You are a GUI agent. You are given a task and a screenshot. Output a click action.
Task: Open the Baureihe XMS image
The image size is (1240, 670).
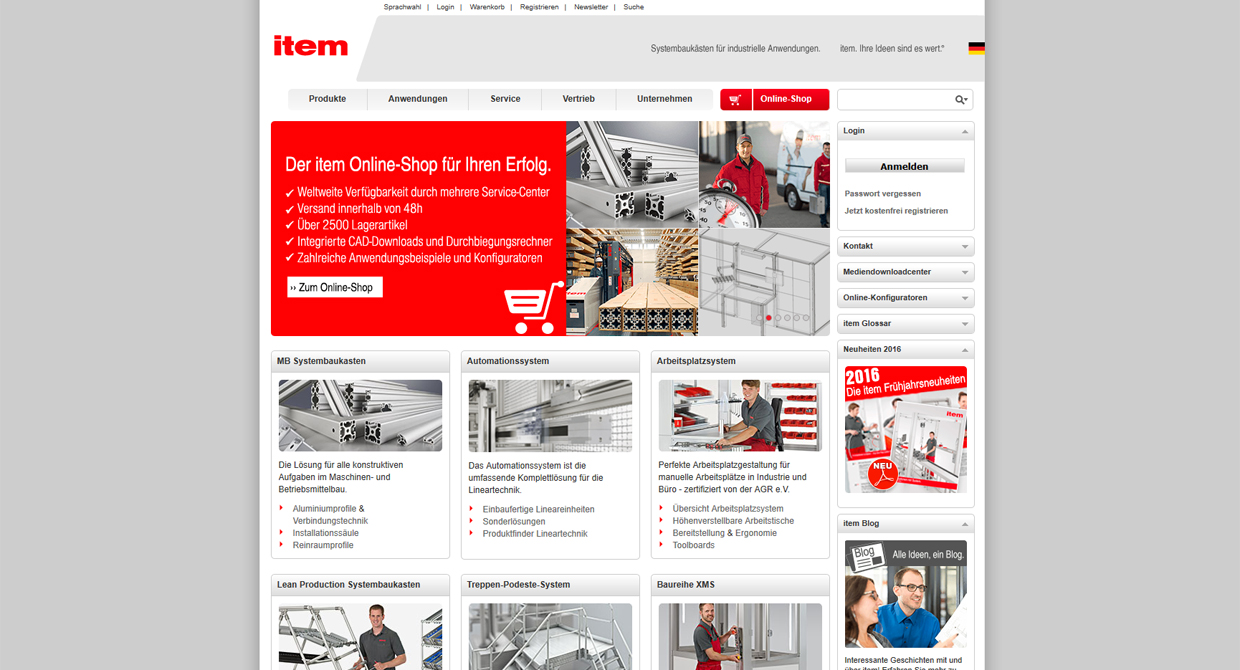coord(740,636)
